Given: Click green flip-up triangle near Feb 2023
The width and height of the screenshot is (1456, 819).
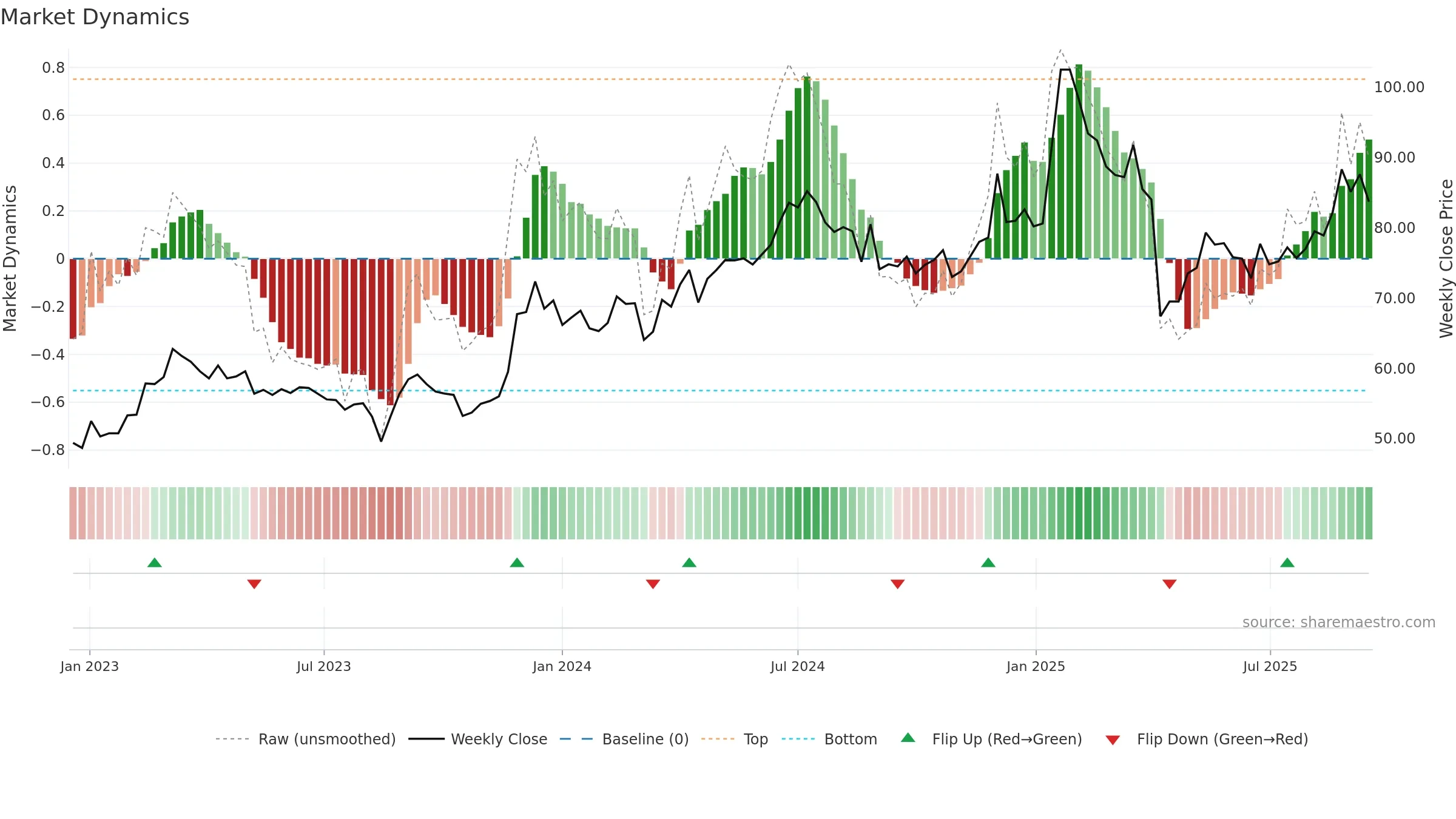Looking at the screenshot, I should click(155, 562).
